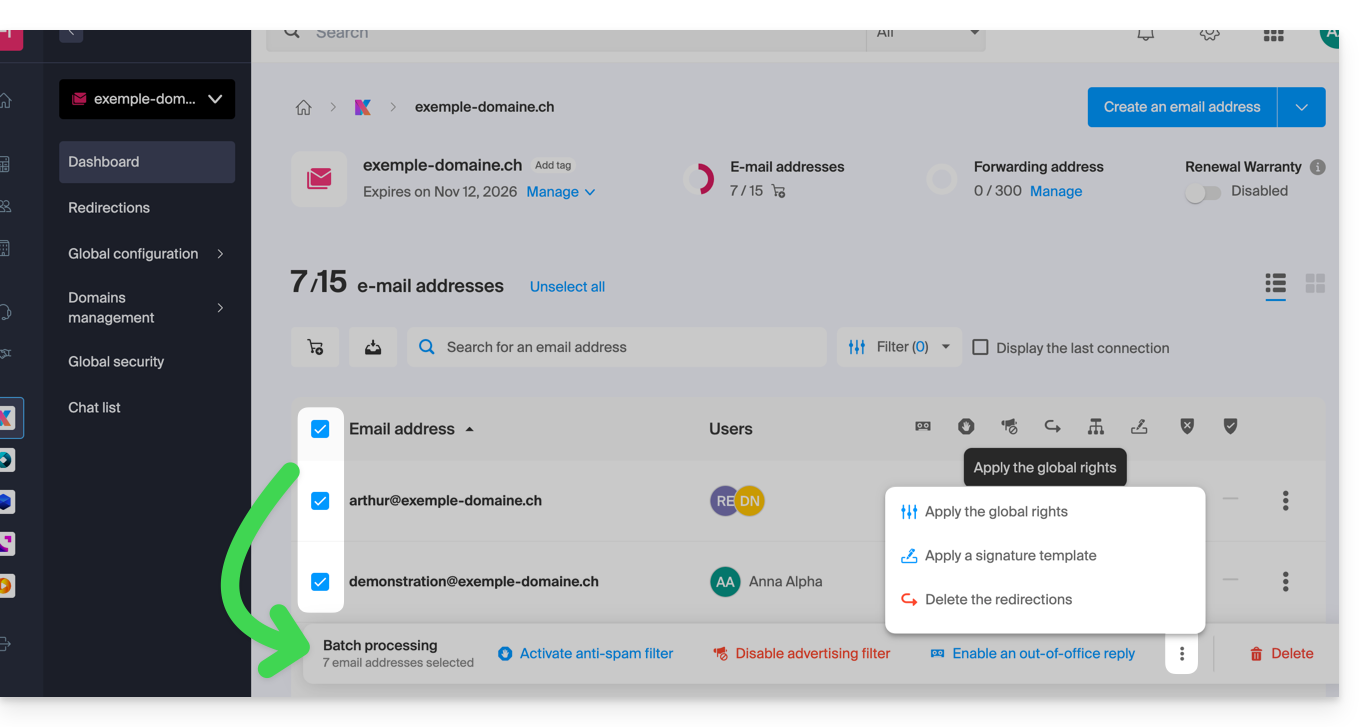Click the out-of-office reply column icon

pyautogui.click(x=923, y=427)
